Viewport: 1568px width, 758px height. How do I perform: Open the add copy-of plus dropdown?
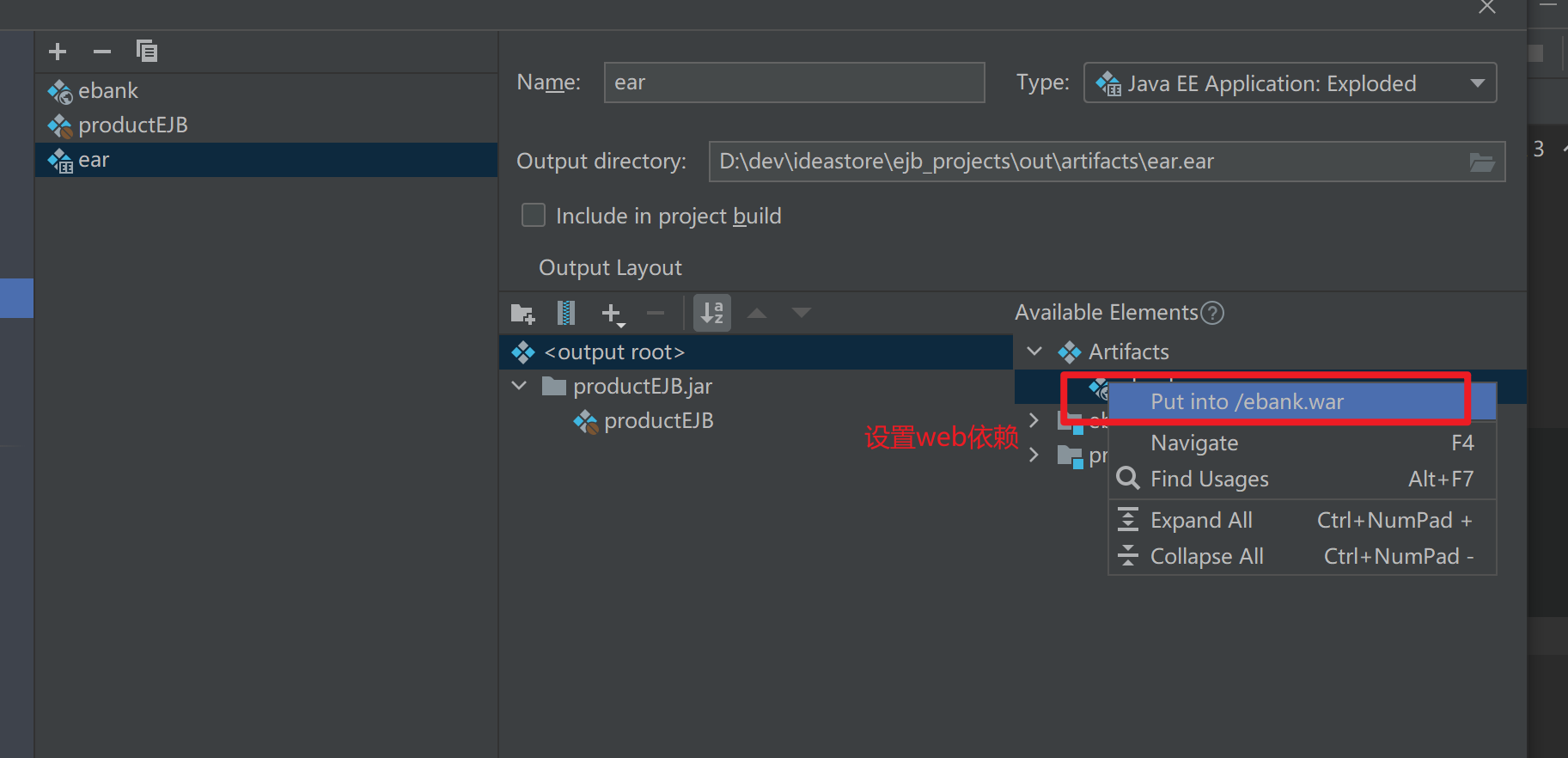pos(613,315)
